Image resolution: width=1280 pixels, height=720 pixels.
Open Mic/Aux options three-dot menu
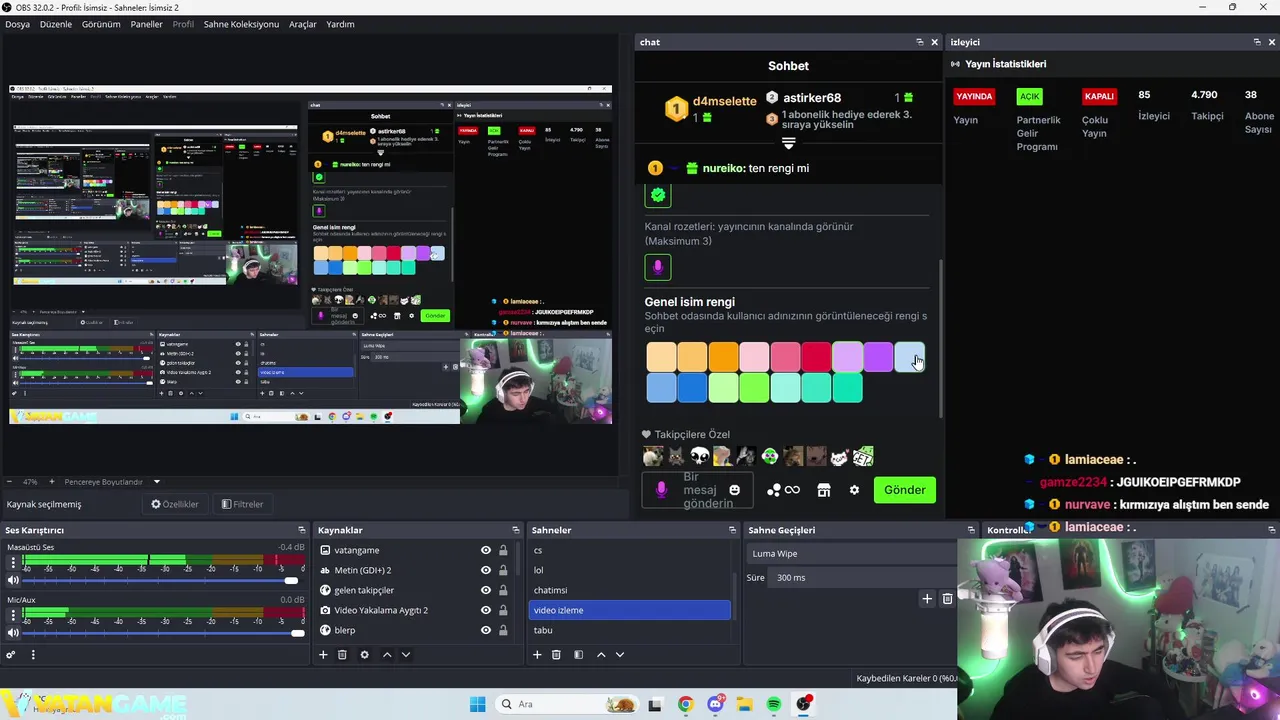coord(13,615)
